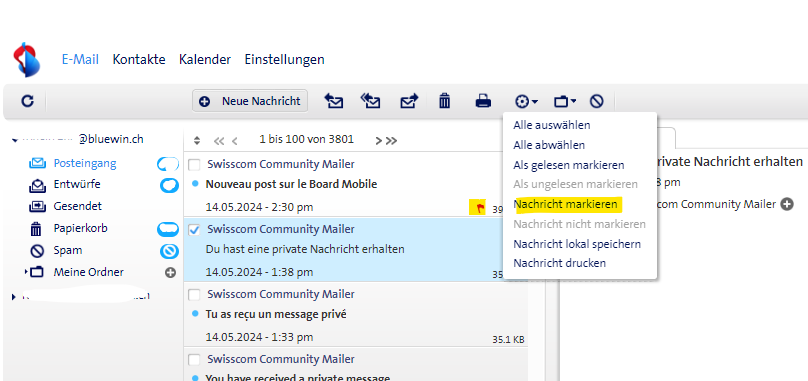The image size is (808, 381).
Task: Click the blue badge next to Entwürfe
Action: coord(169,185)
